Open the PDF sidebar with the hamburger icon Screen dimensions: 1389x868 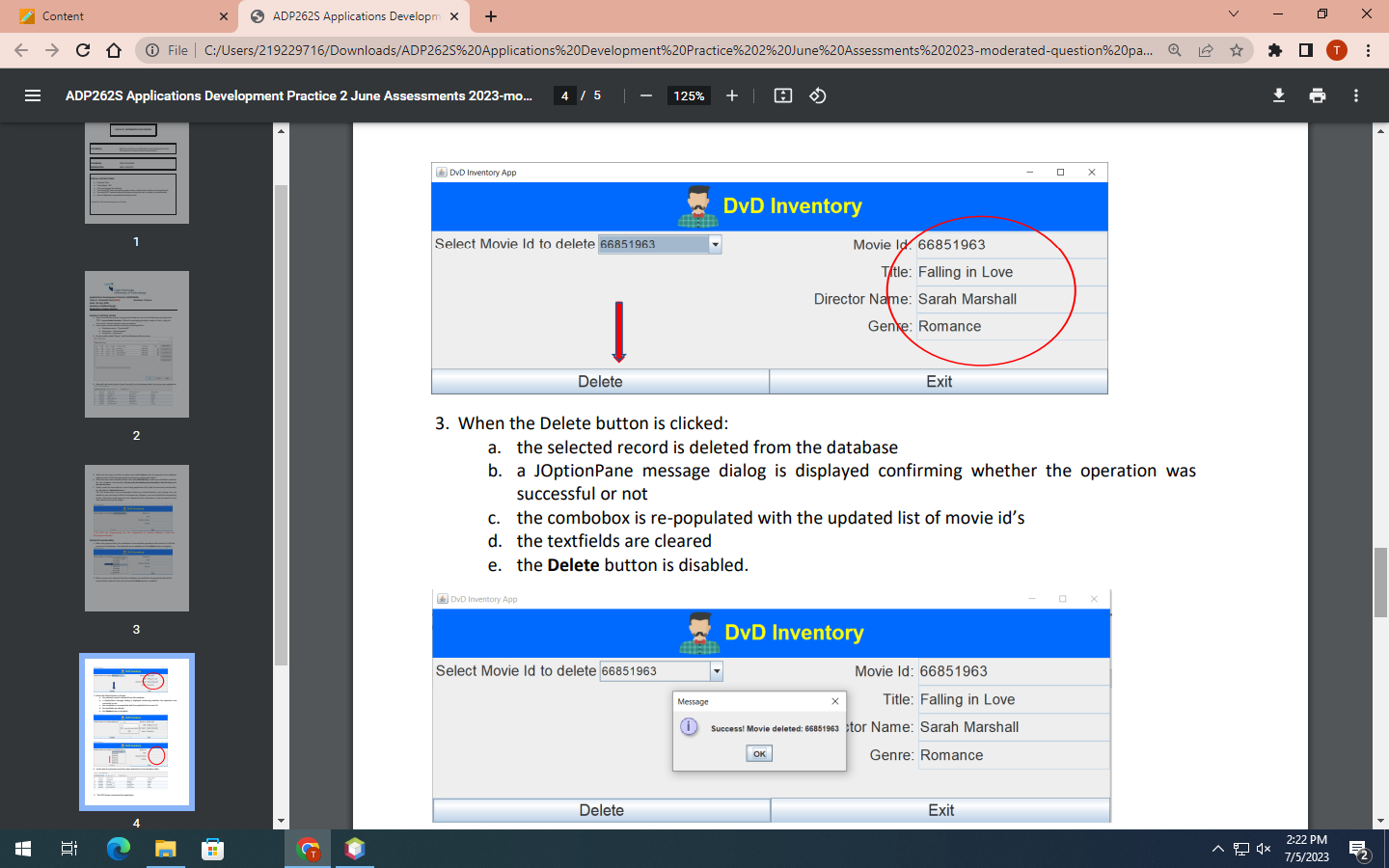[x=33, y=95]
